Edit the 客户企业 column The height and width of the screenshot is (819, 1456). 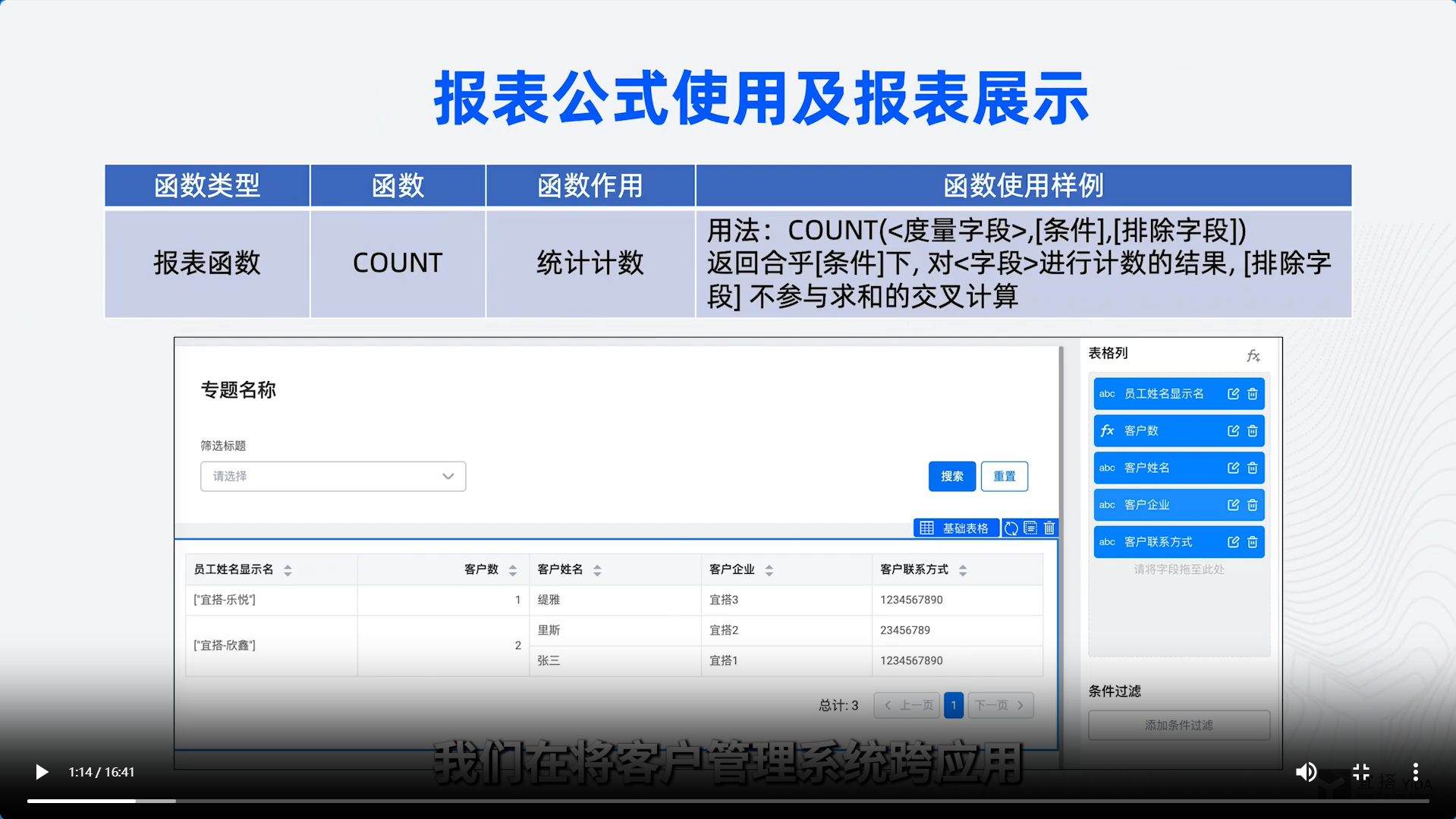1233,505
